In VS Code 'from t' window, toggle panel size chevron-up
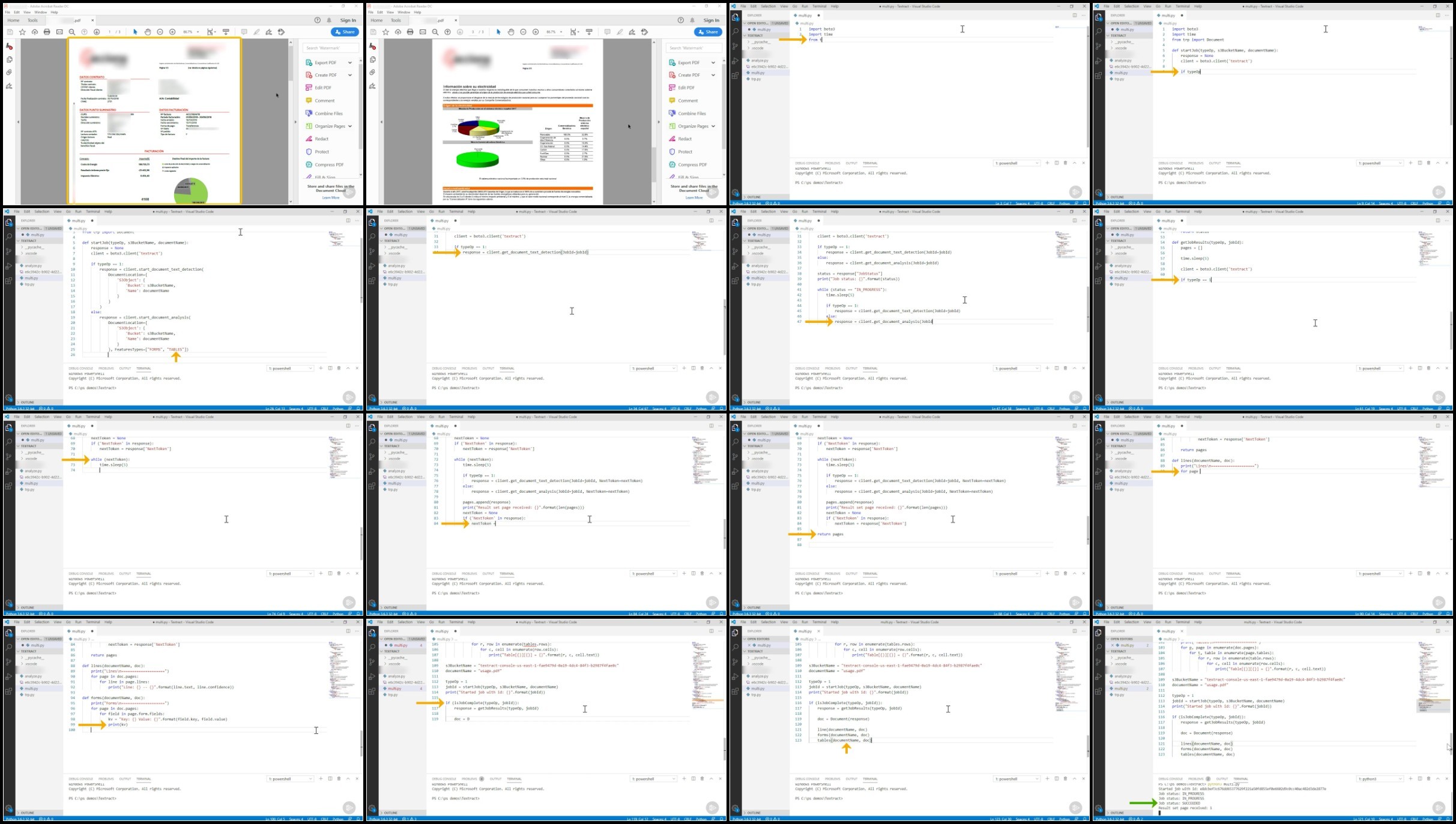1456x824 pixels. click(1074, 163)
